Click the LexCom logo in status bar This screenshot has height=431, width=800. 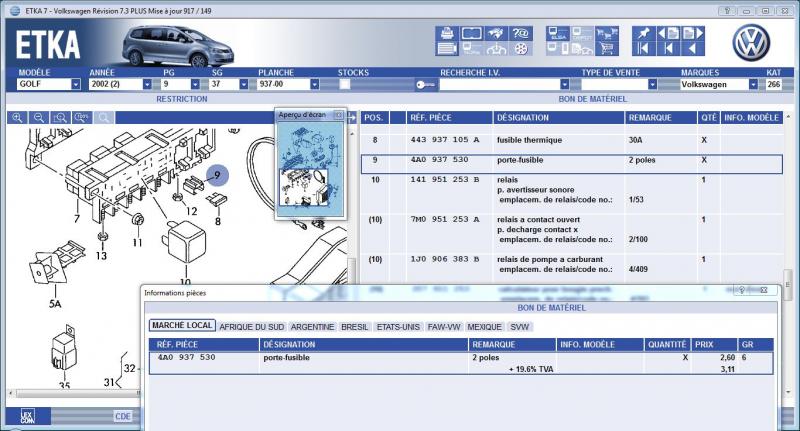[x=28, y=416]
